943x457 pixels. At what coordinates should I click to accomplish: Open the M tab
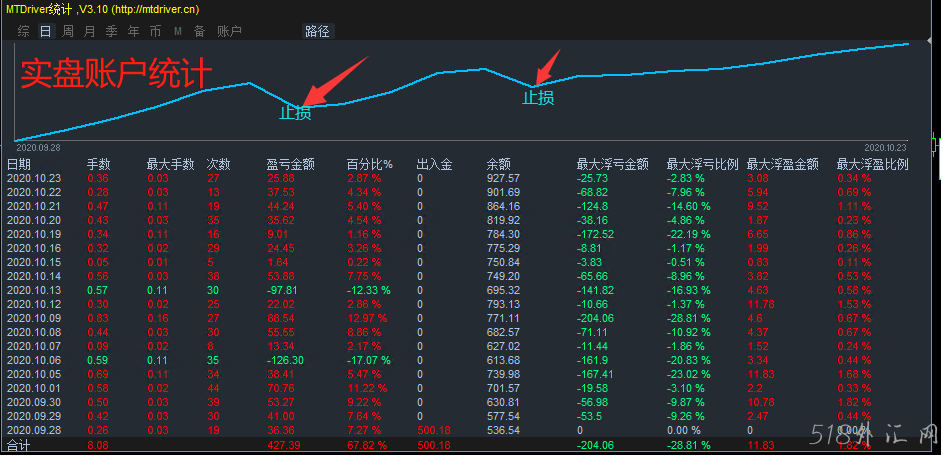(178, 31)
